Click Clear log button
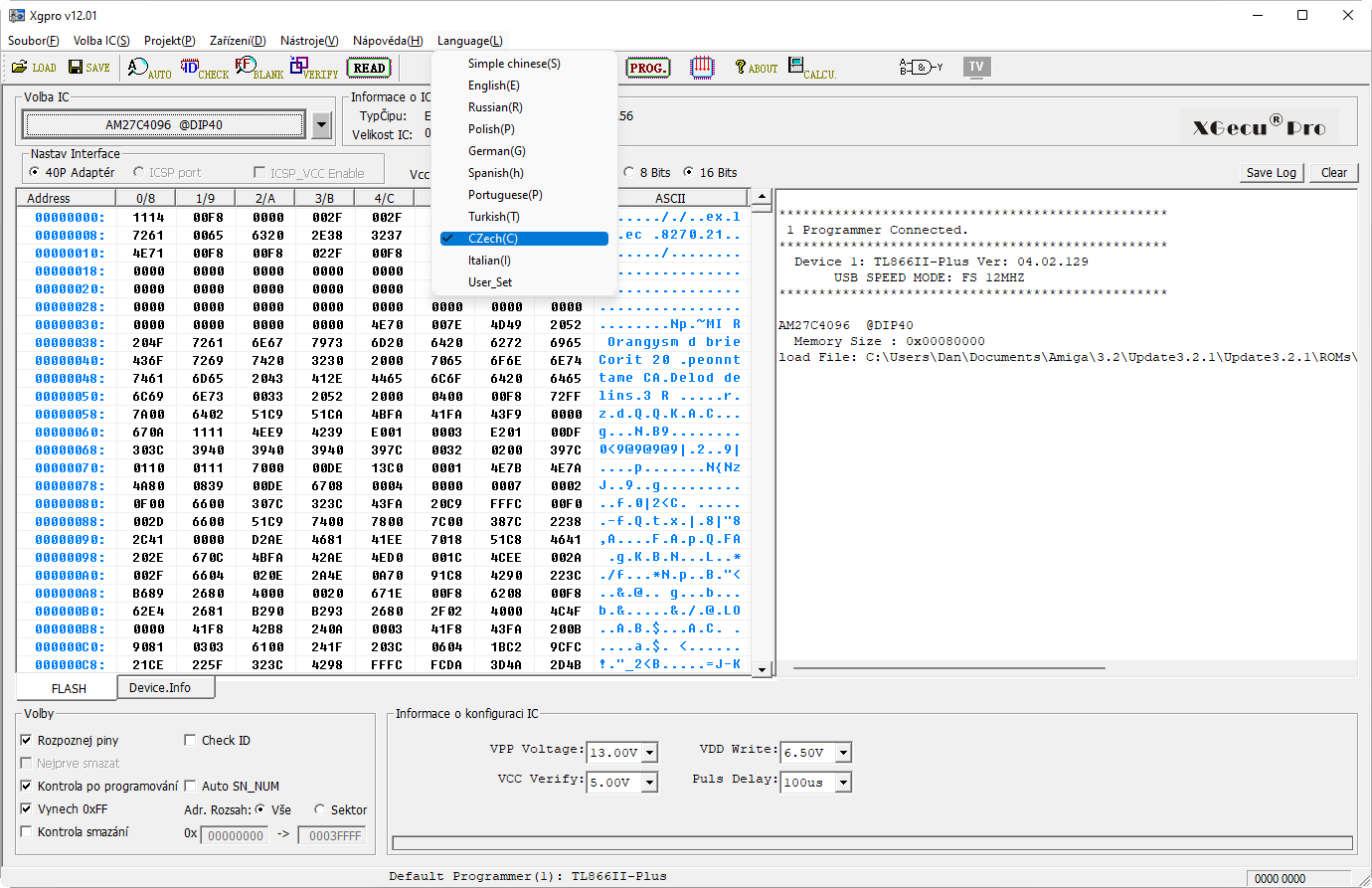 coord(1333,172)
